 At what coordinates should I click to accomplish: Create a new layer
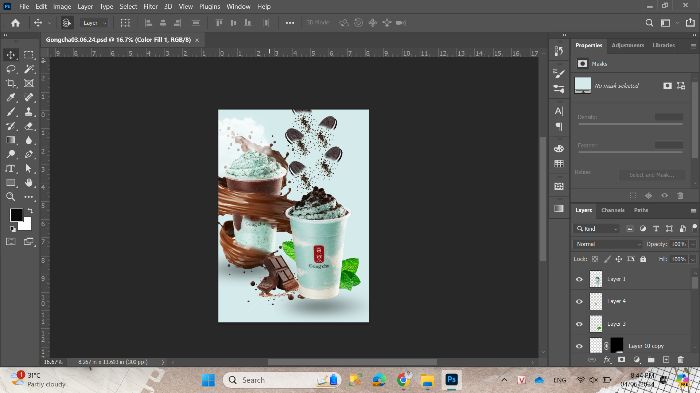tap(666, 360)
